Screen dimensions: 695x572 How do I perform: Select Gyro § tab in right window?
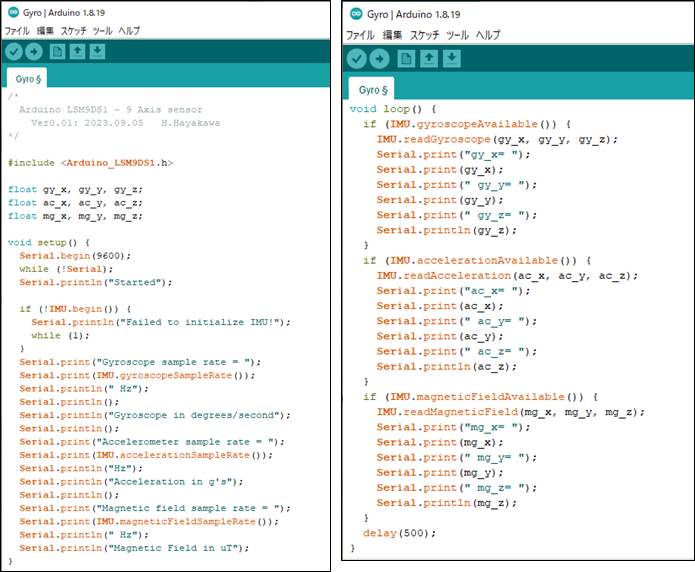coord(369,89)
